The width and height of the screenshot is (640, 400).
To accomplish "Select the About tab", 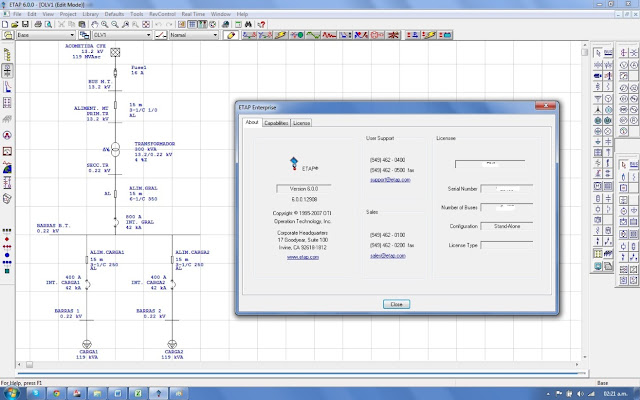I will click(252, 122).
